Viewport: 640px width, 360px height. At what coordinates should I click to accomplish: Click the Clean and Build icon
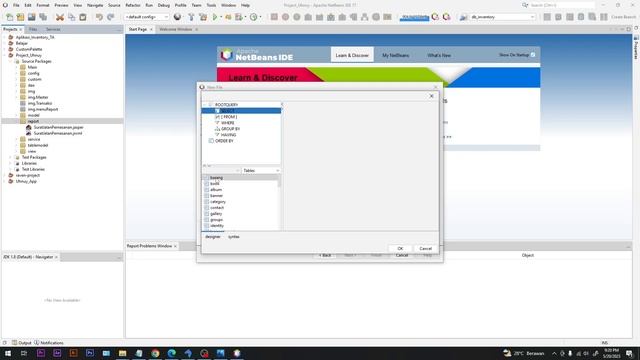click(x=203, y=17)
